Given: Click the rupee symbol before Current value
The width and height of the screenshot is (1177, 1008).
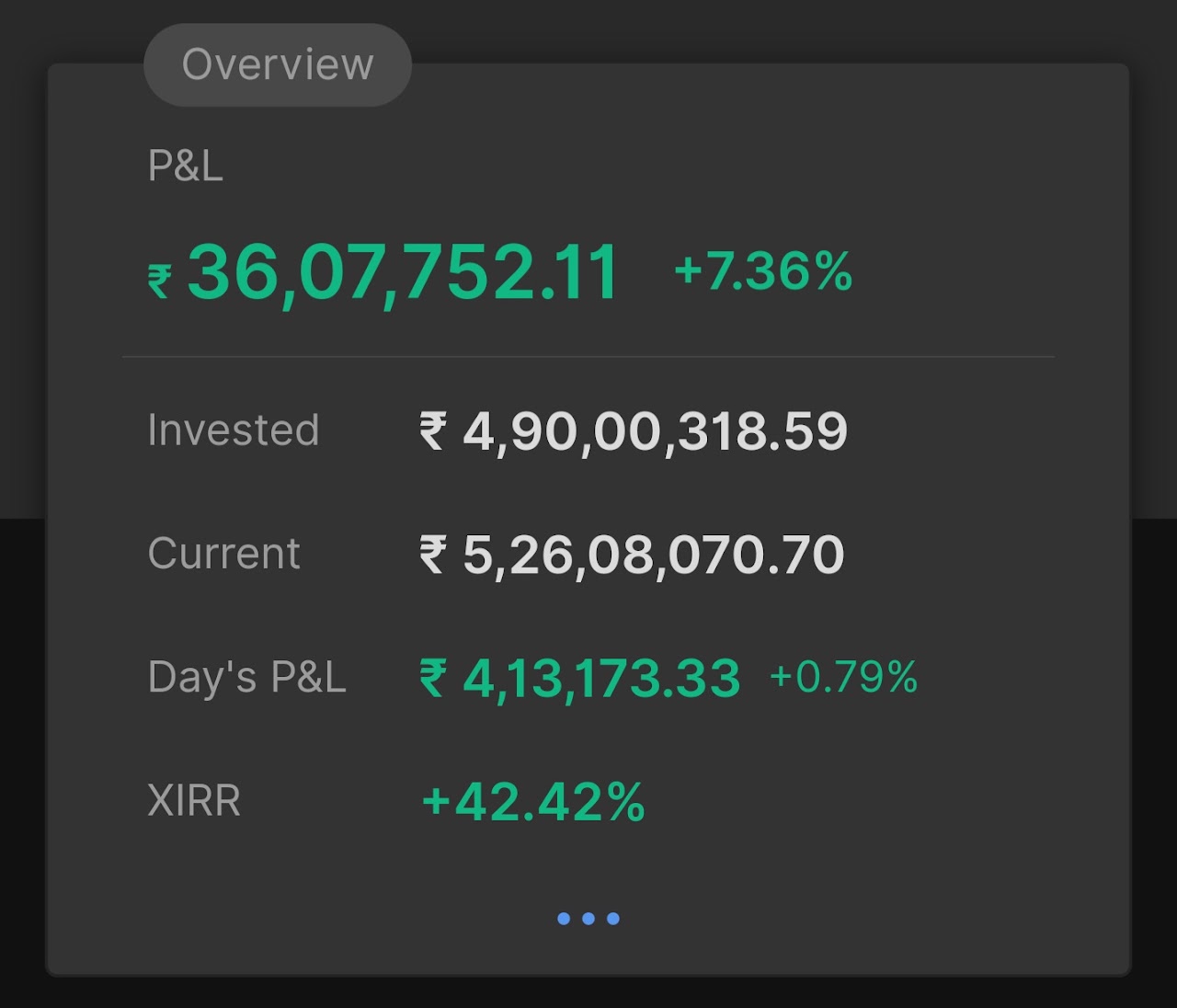Looking at the screenshot, I should 433,554.
